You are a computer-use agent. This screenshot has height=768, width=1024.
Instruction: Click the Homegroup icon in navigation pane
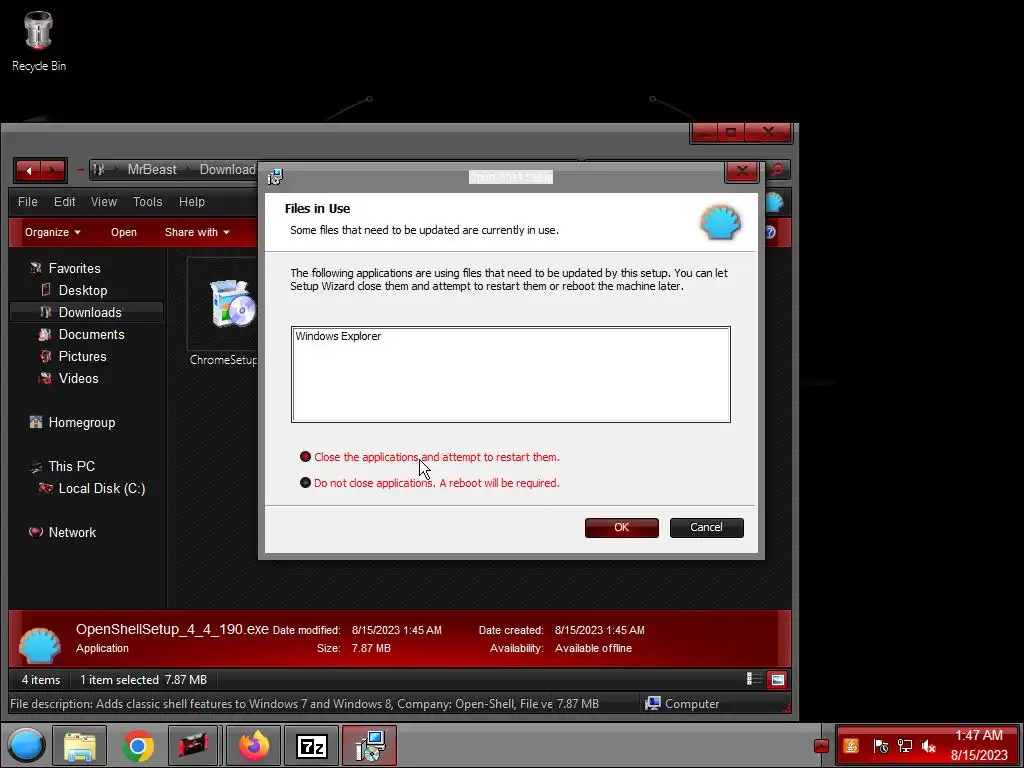click(x=36, y=423)
